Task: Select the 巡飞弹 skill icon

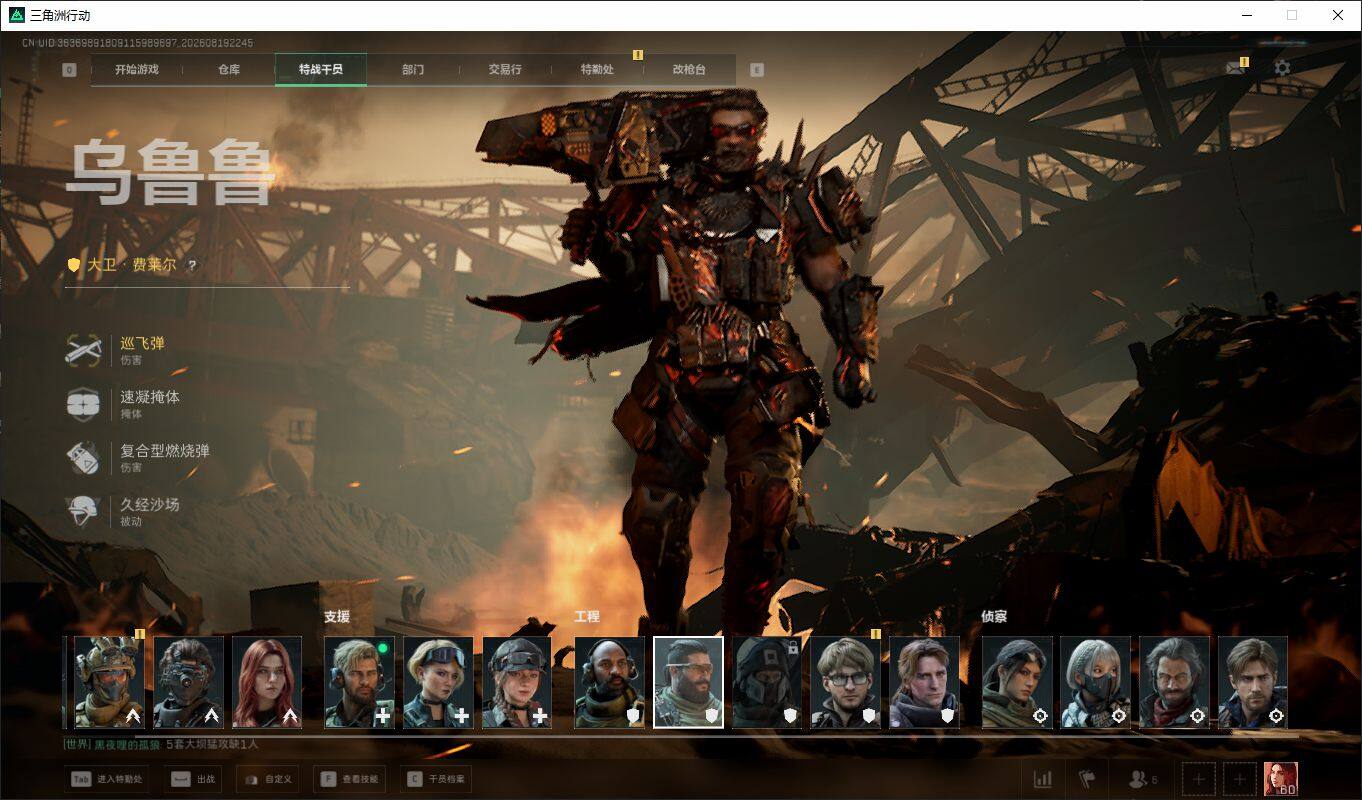Action: pos(84,350)
